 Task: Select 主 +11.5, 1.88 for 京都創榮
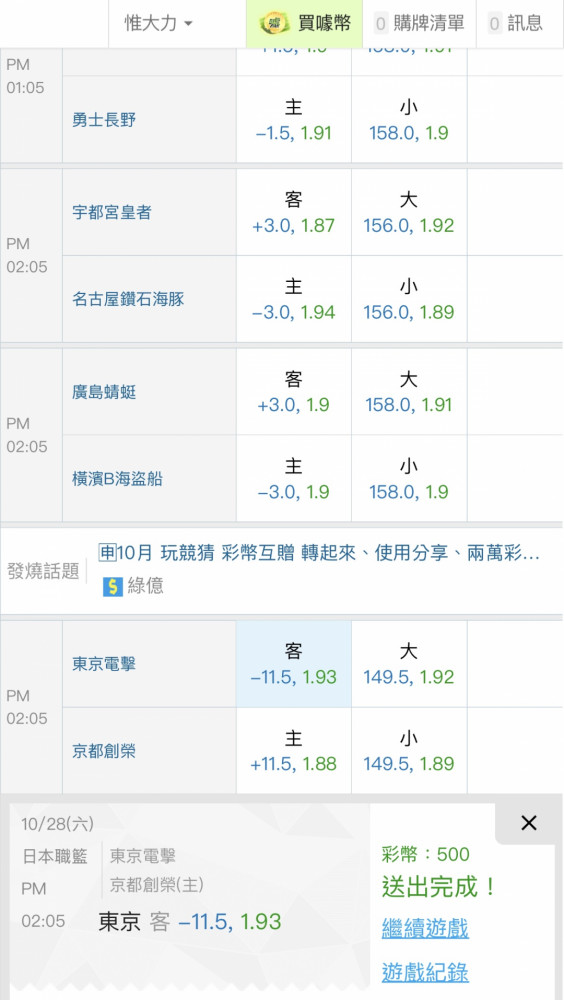(293, 751)
